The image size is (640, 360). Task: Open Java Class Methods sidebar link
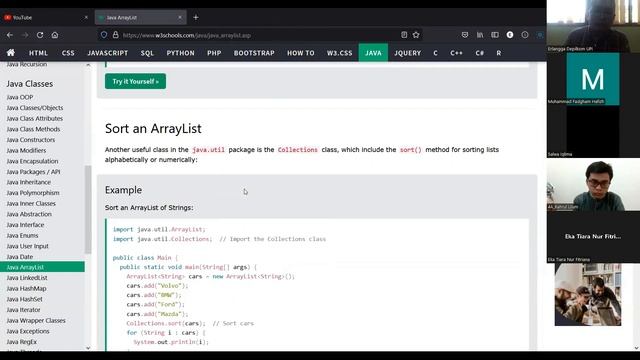(33, 129)
